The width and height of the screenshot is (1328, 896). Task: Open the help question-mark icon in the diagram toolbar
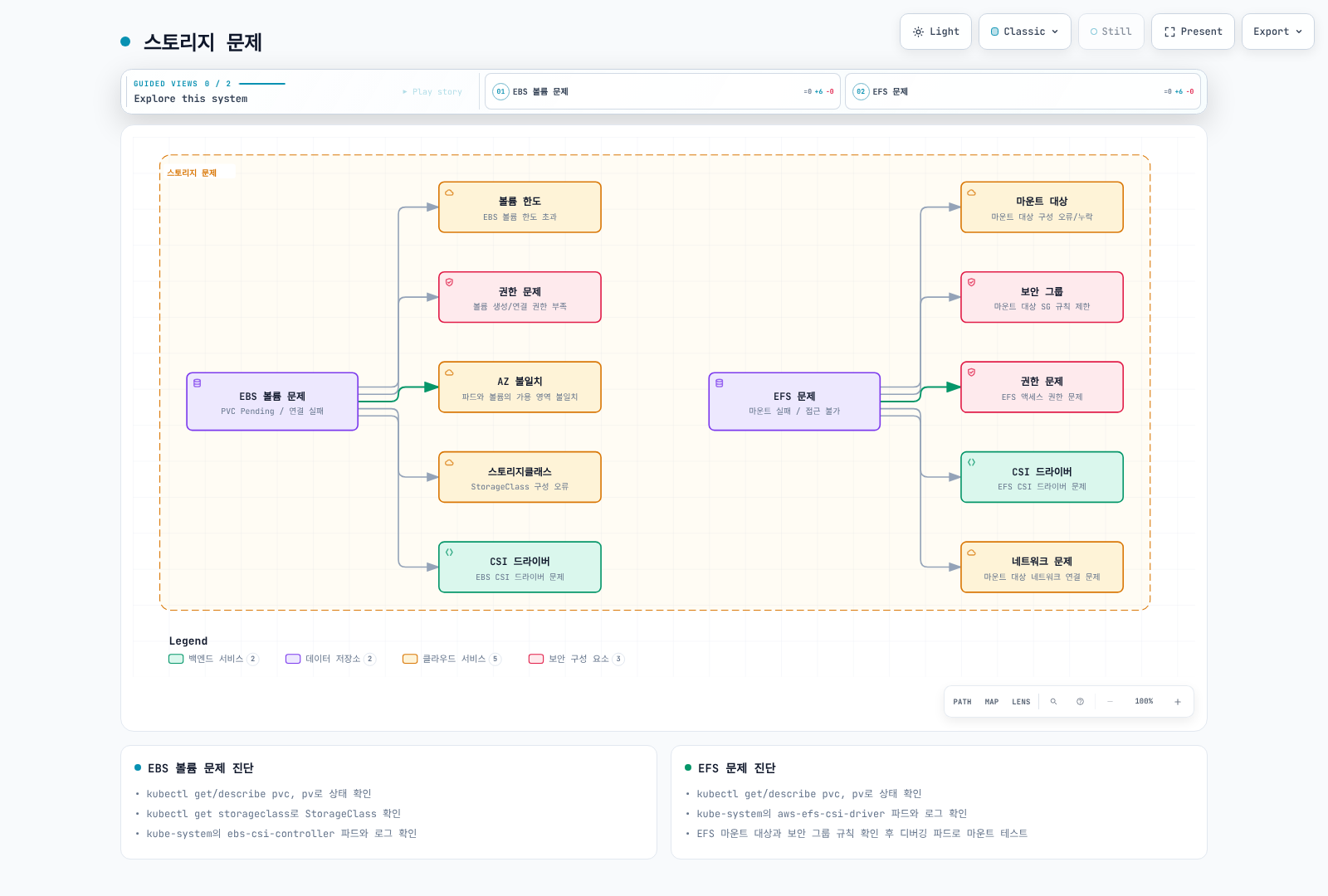click(1080, 702)
